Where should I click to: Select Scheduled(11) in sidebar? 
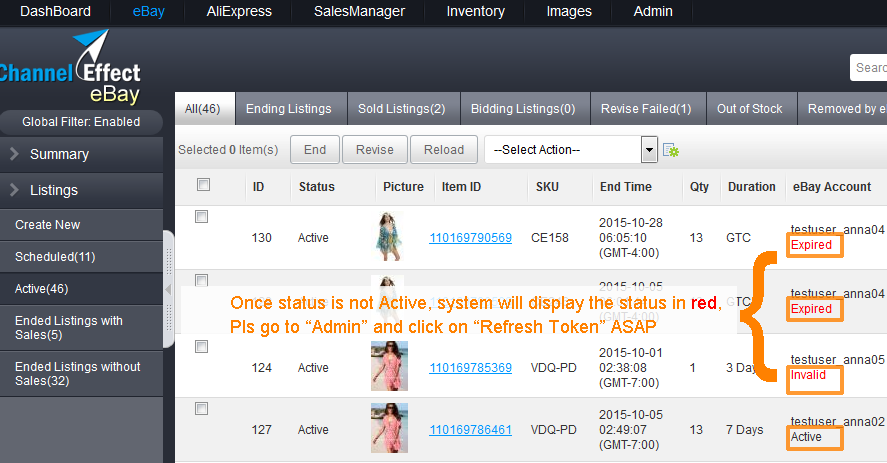coord(81,257)
